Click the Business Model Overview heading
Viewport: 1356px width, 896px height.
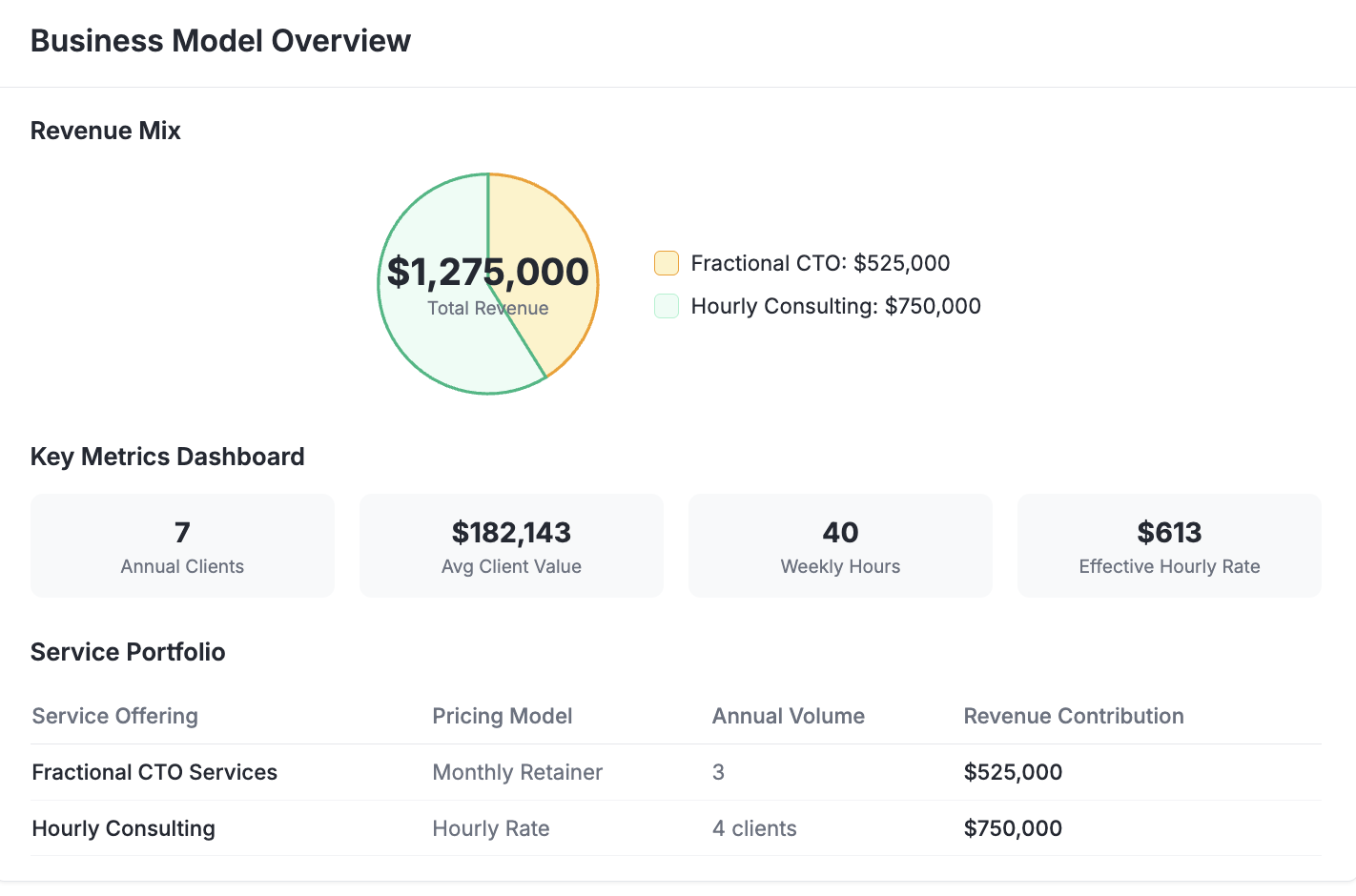pos(220,40)
